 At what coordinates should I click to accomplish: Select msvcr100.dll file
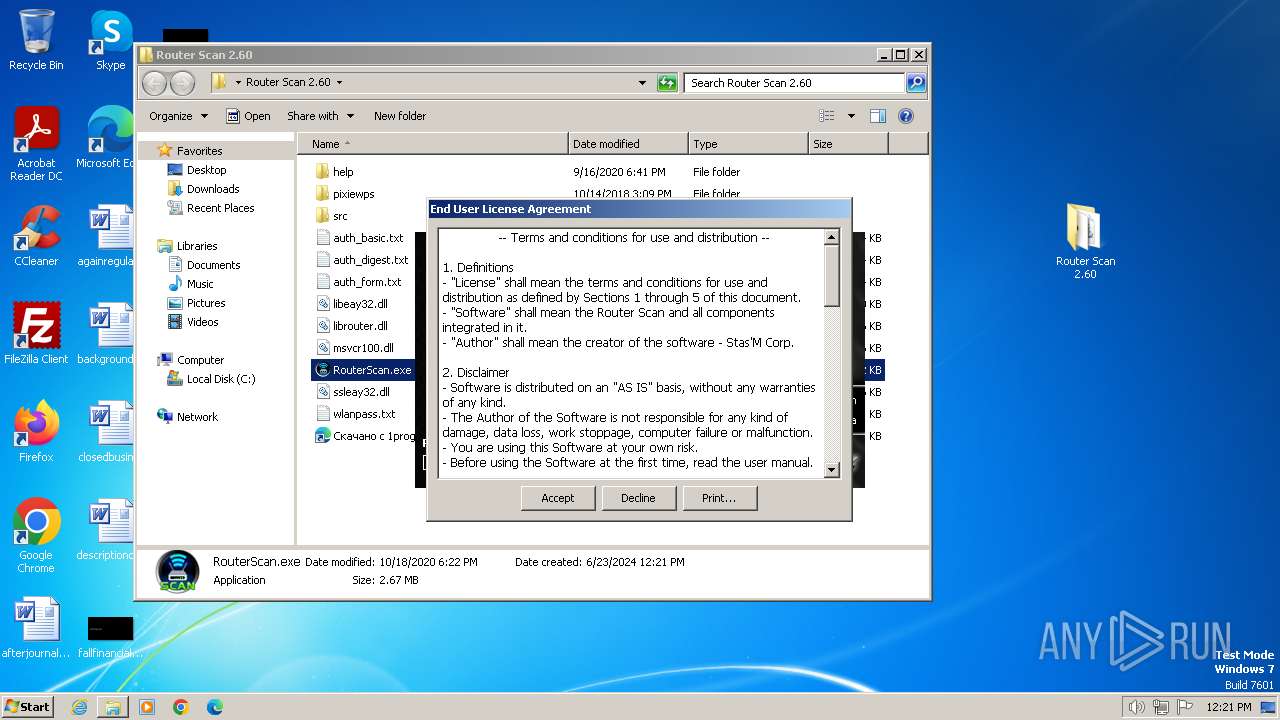(363, 348)
